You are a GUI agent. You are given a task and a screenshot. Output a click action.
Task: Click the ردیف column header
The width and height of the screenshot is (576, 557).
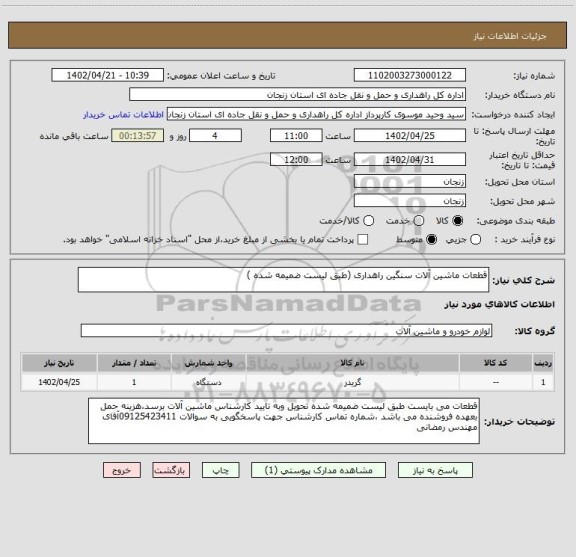pyautogui.click(x=543, y=363)
